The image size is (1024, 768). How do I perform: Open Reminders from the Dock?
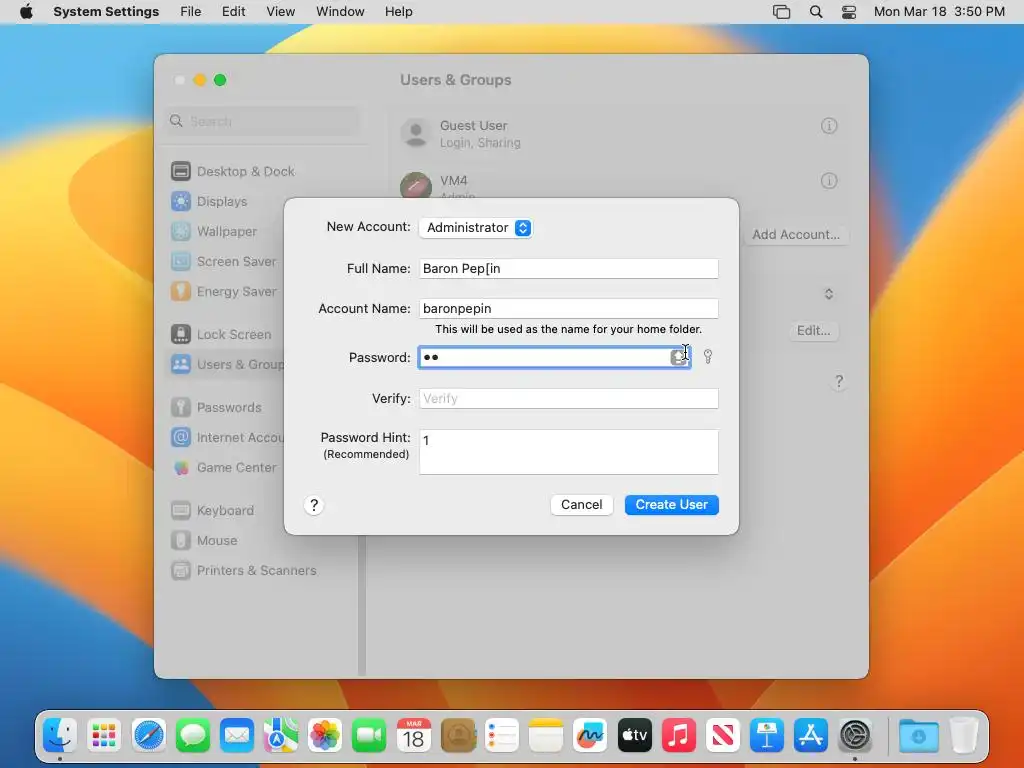tap(502, 736)
